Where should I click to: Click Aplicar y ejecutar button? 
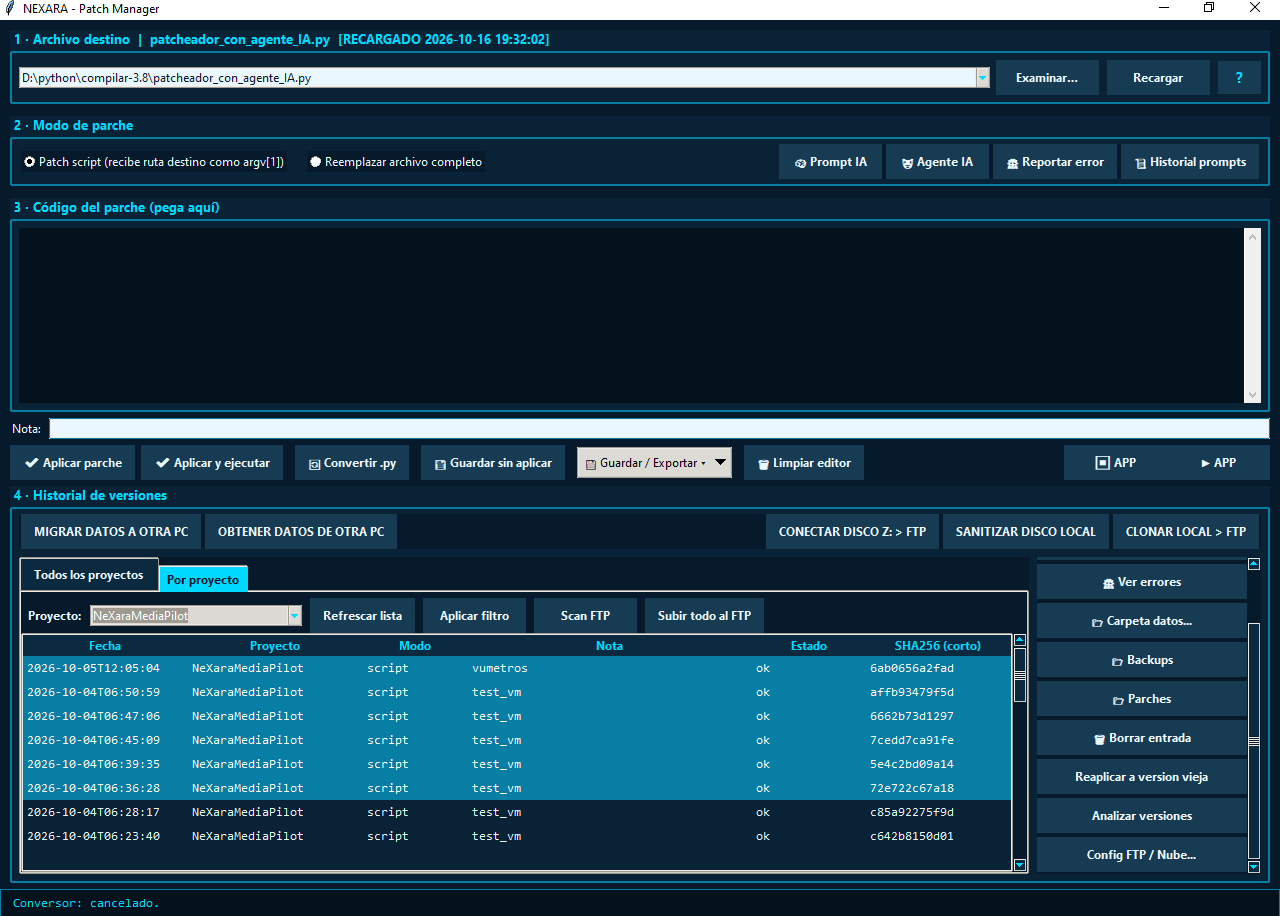pos(212,463)
